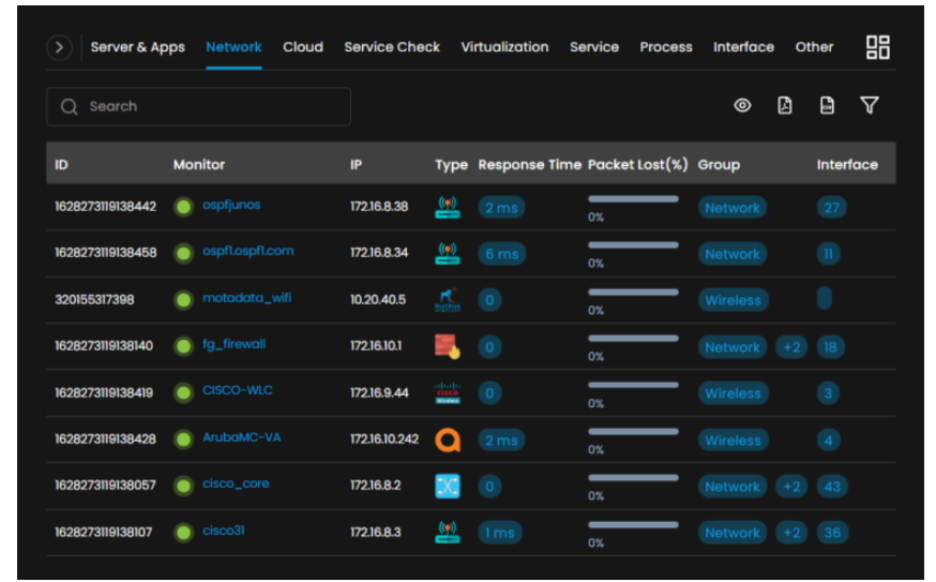Open the filter funnel icon
Viewport: 936px width, 582px height.
coord(869,106)
